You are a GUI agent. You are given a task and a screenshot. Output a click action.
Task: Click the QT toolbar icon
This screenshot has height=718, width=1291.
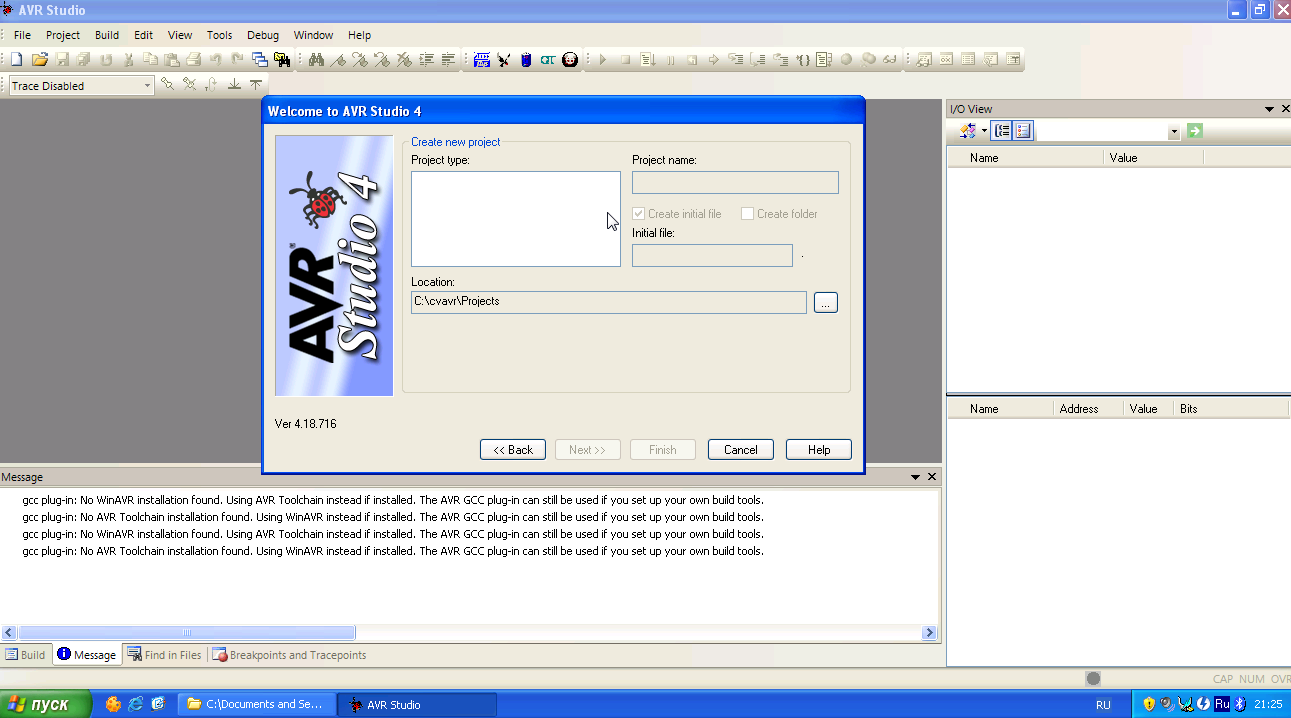click(548, 60)
